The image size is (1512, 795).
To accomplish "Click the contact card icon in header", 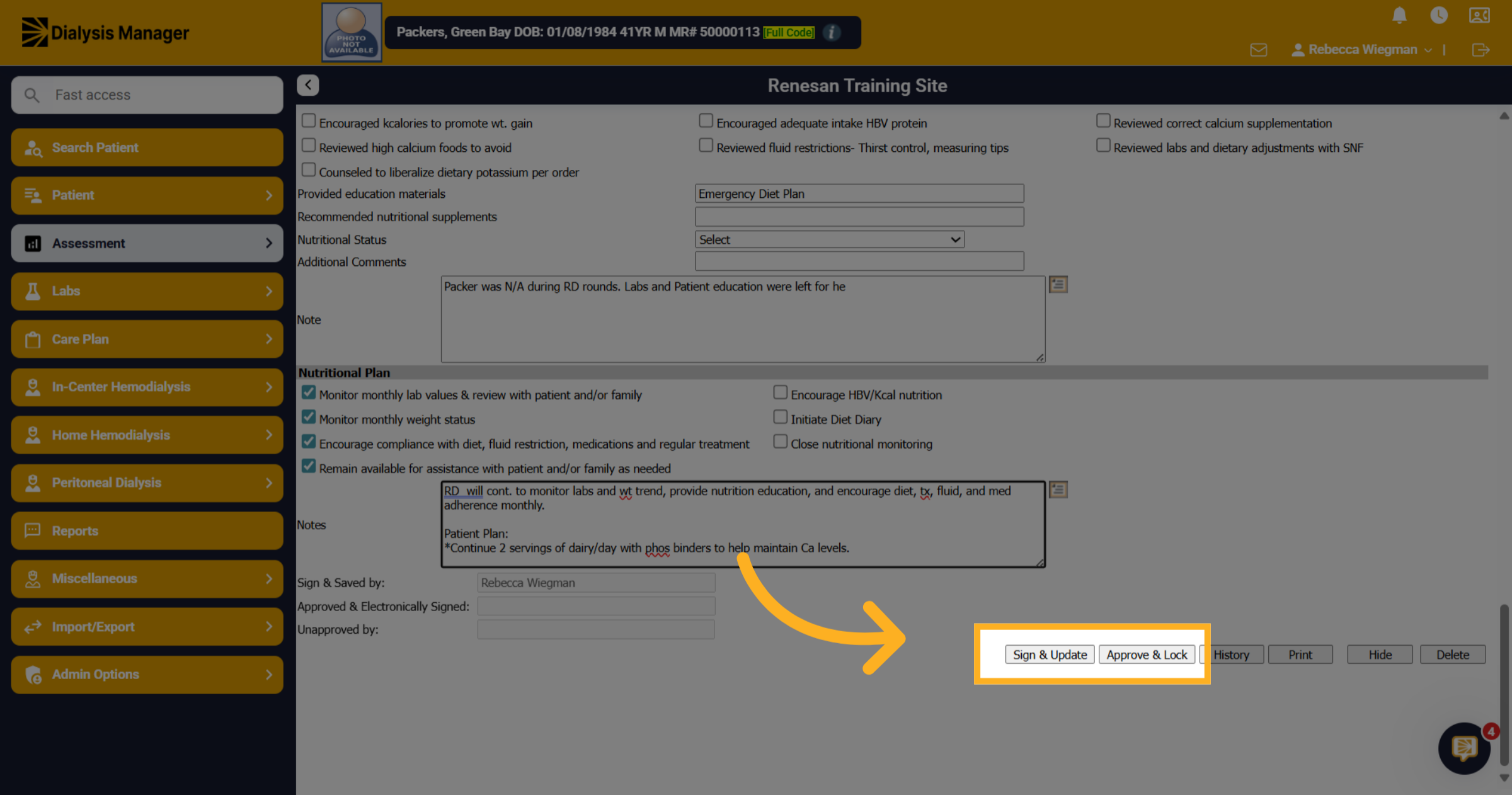I will (1479, 15).
